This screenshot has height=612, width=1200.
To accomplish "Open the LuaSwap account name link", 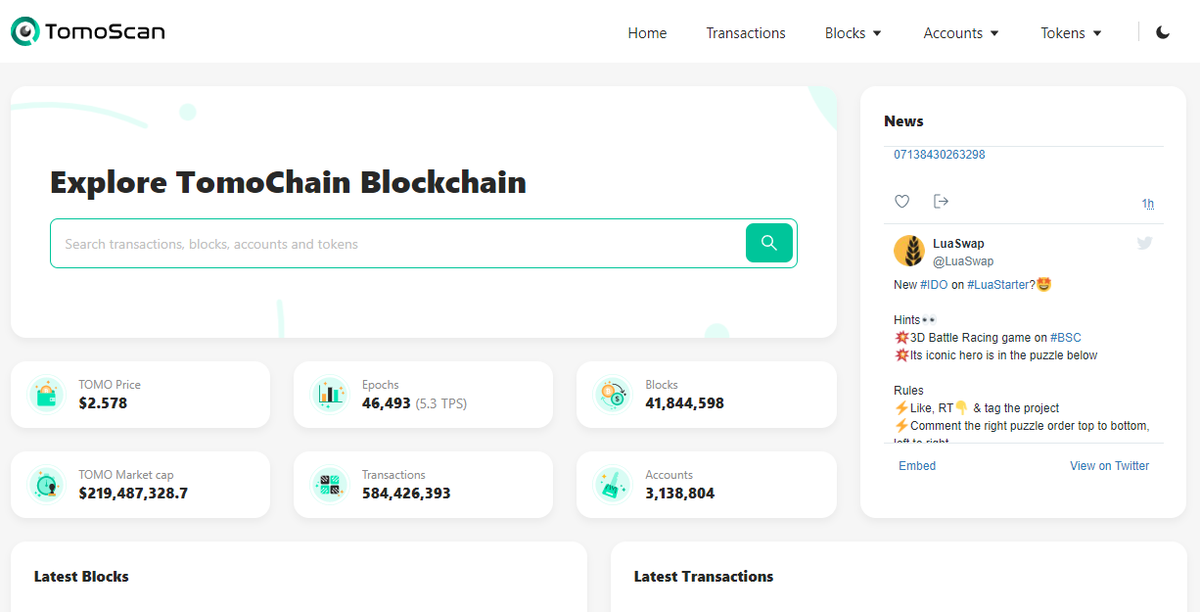I will click(x=959, y=244).
